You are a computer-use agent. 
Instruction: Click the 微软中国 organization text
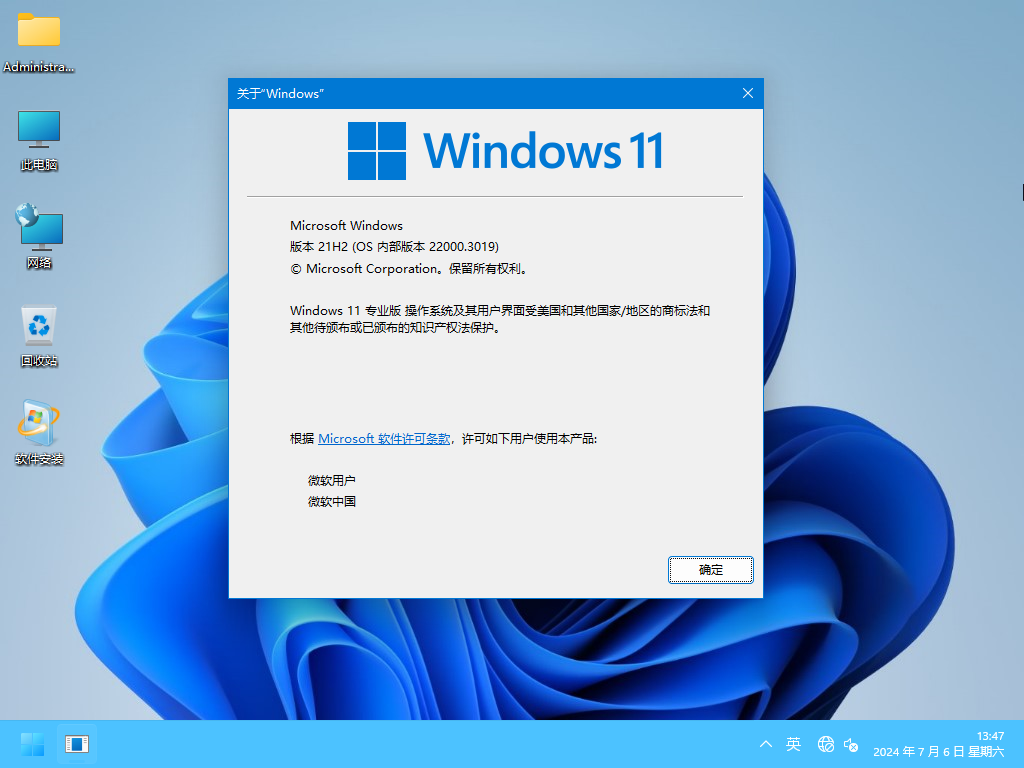[332, 502]
